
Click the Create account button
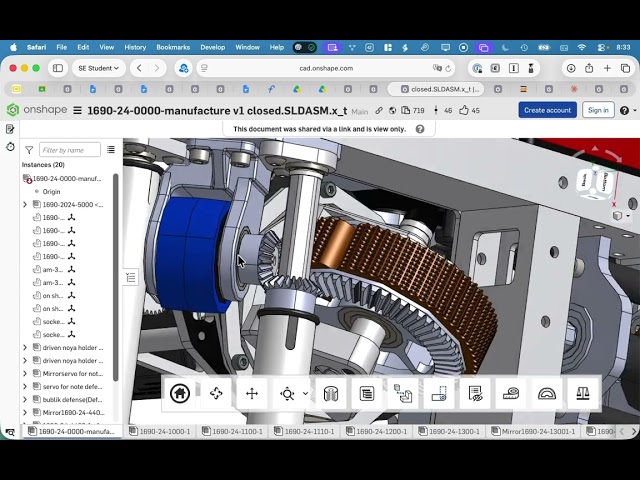(547, 110)
